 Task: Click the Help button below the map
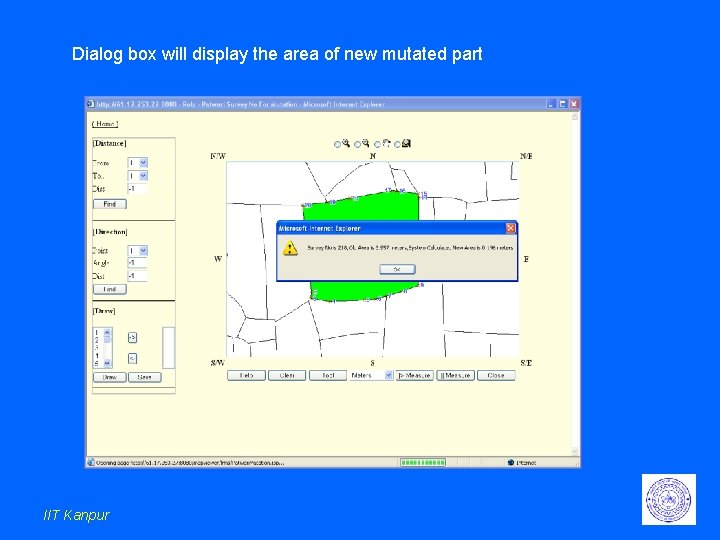pos(247,376)
